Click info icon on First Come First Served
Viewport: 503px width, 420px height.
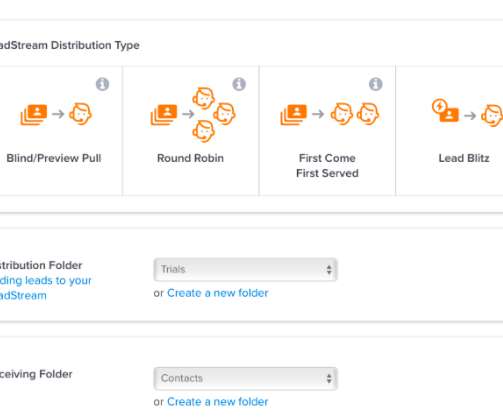[376, 84]
